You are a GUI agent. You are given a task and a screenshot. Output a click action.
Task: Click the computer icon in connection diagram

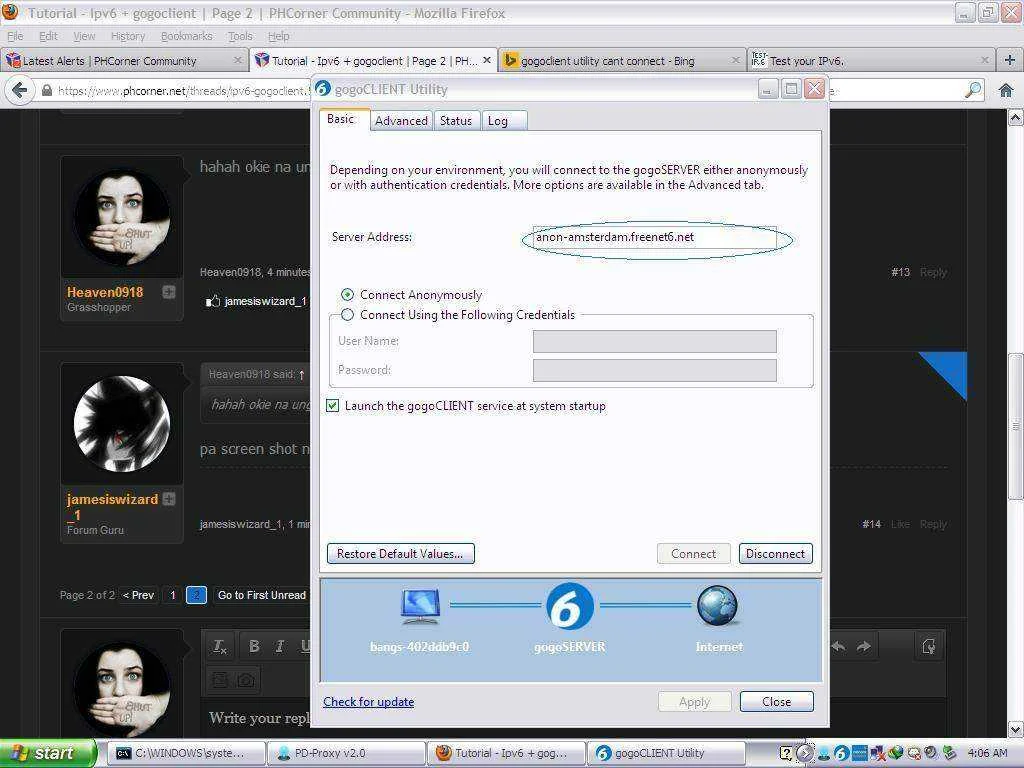[421, 605]
